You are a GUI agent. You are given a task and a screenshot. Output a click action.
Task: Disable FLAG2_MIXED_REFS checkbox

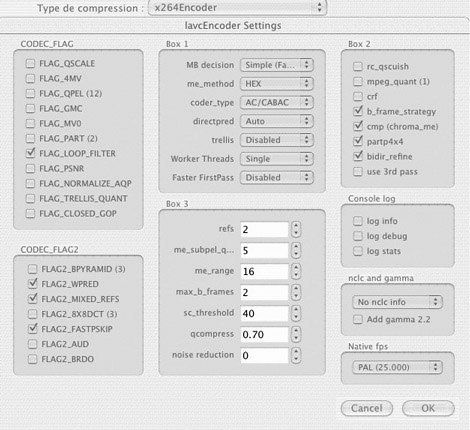click(x=32, y=299)
